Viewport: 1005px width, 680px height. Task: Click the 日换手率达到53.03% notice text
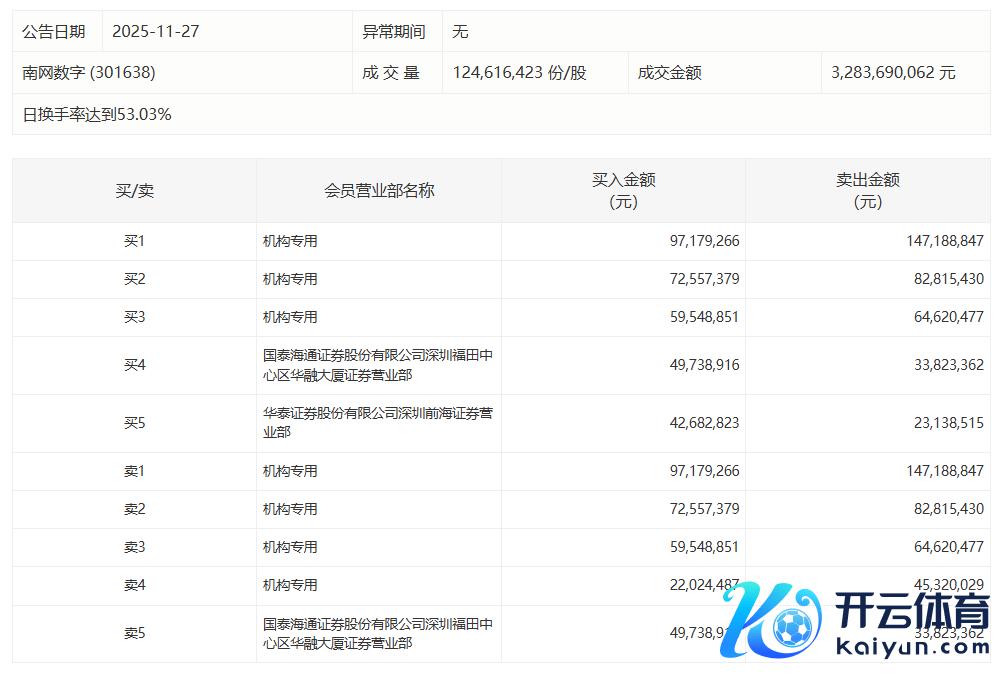(x=97, y=114)
